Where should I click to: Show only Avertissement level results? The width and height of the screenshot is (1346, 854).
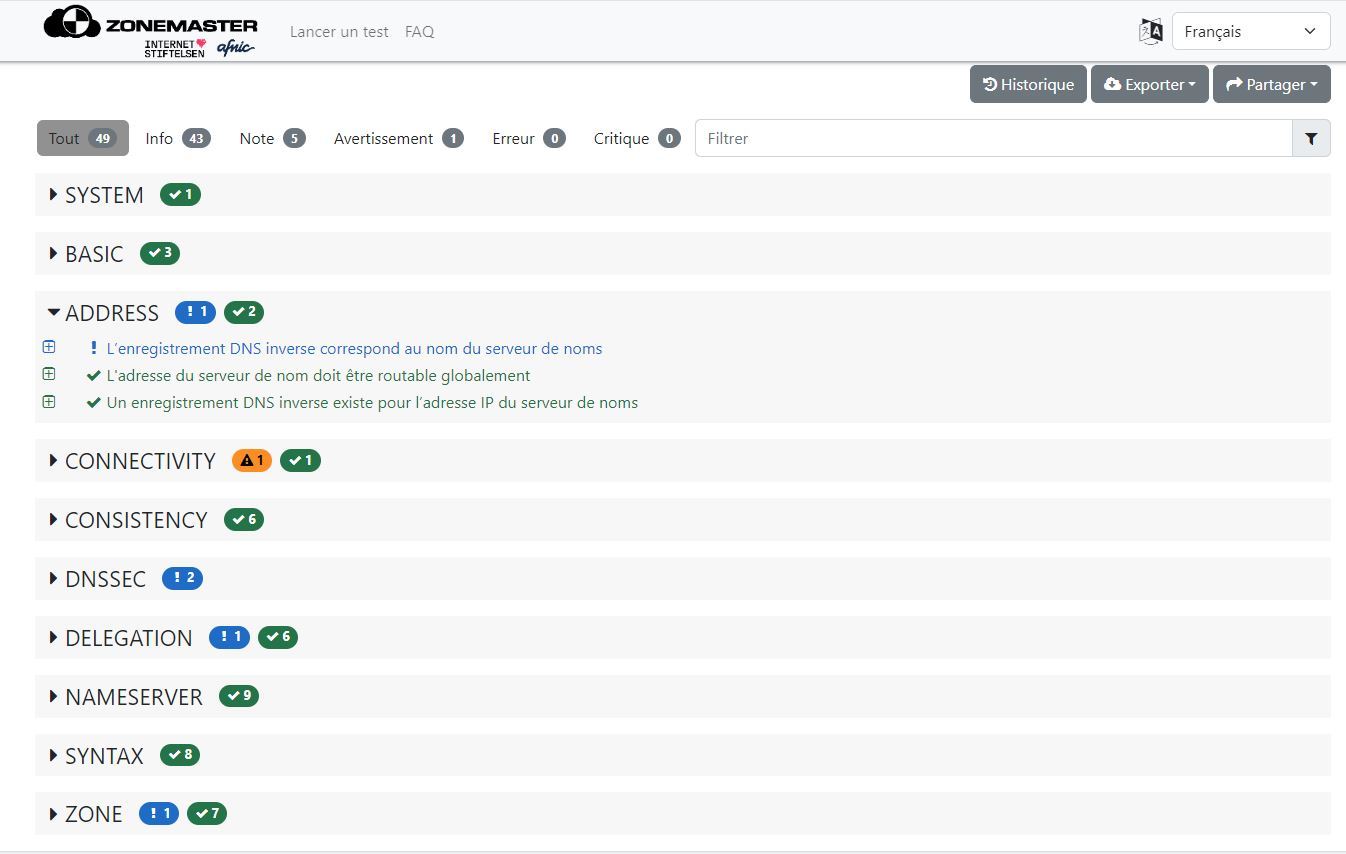398,139
